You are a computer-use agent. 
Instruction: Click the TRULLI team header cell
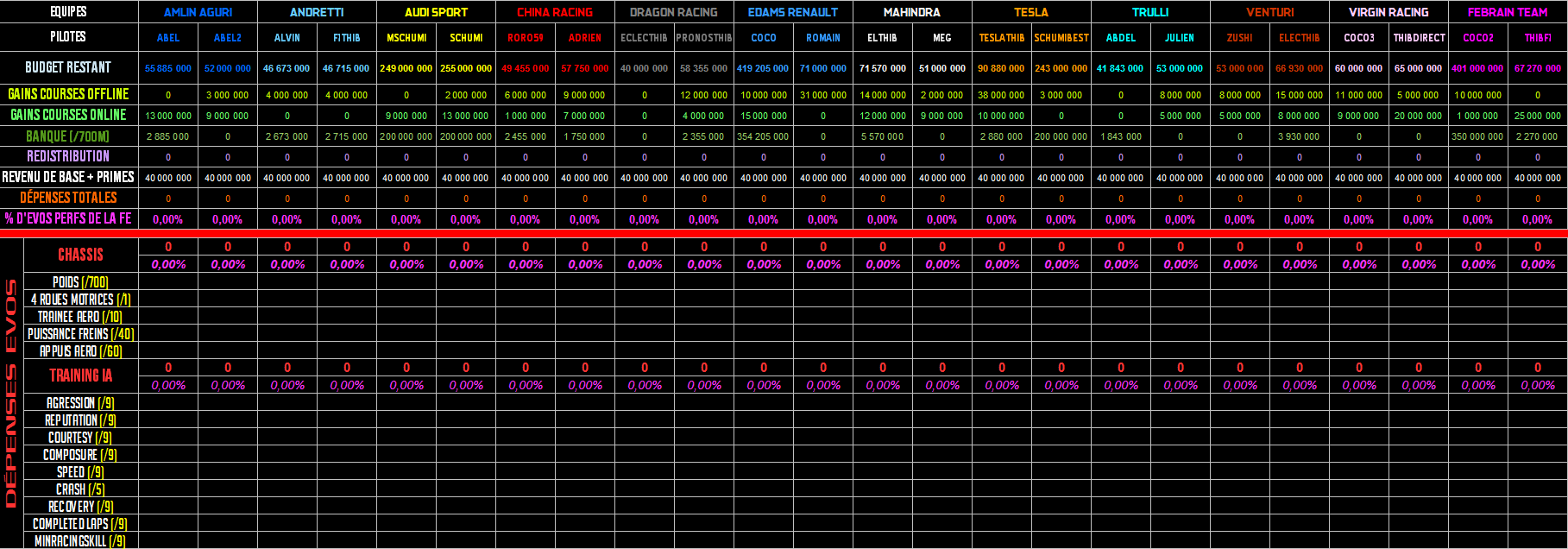tap(1150, 12)
